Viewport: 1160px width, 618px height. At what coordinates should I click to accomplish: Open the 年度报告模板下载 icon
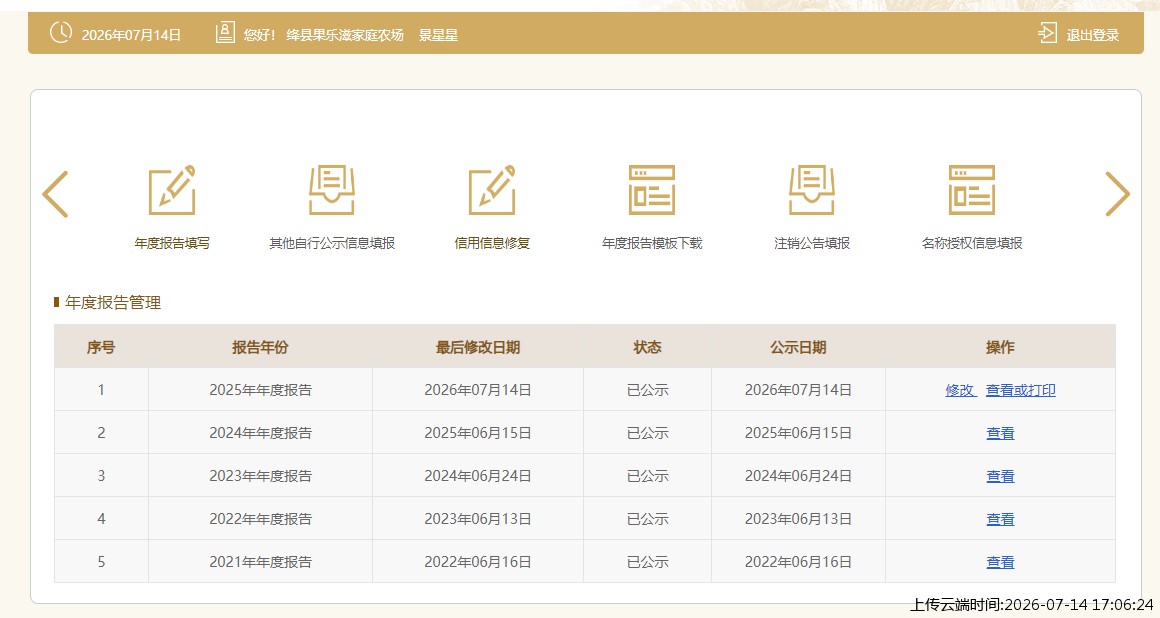click(652, 190)
